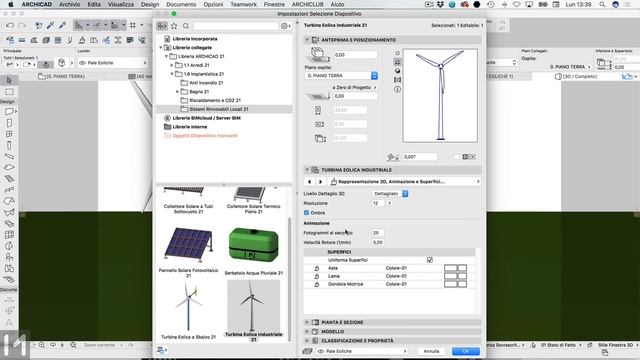Select the eyedropper pick-up parameters tool
This screenshot has width=640, height=360.
pyautogui.click(x=51, y=25)
